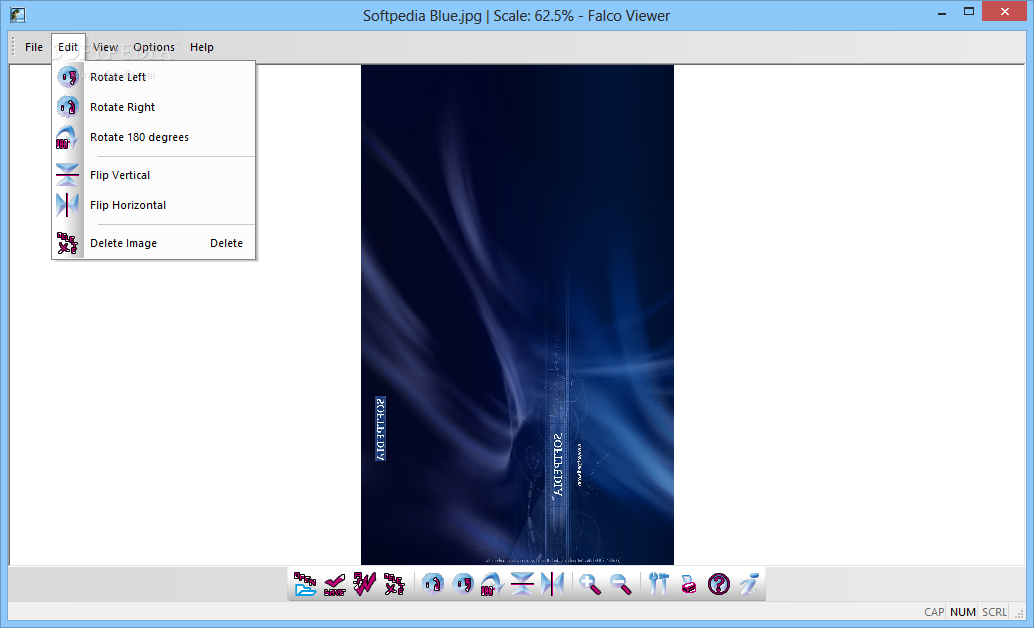Select Rotate 180 degrees menu entry

153,137
